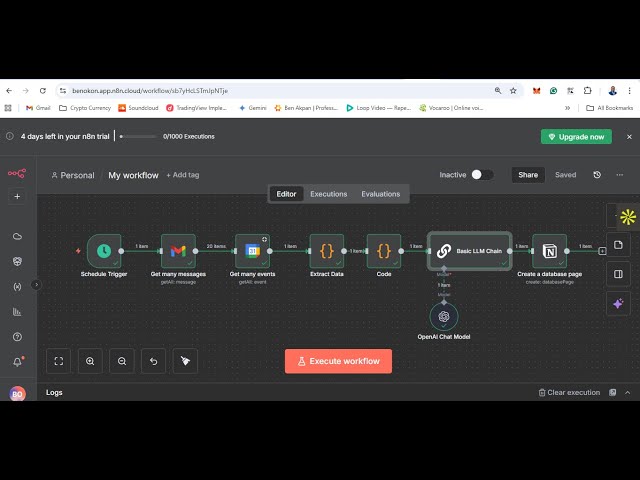Click Clear execution in Logs panel
Screen dimensions: 640x480
pos(569,392)
